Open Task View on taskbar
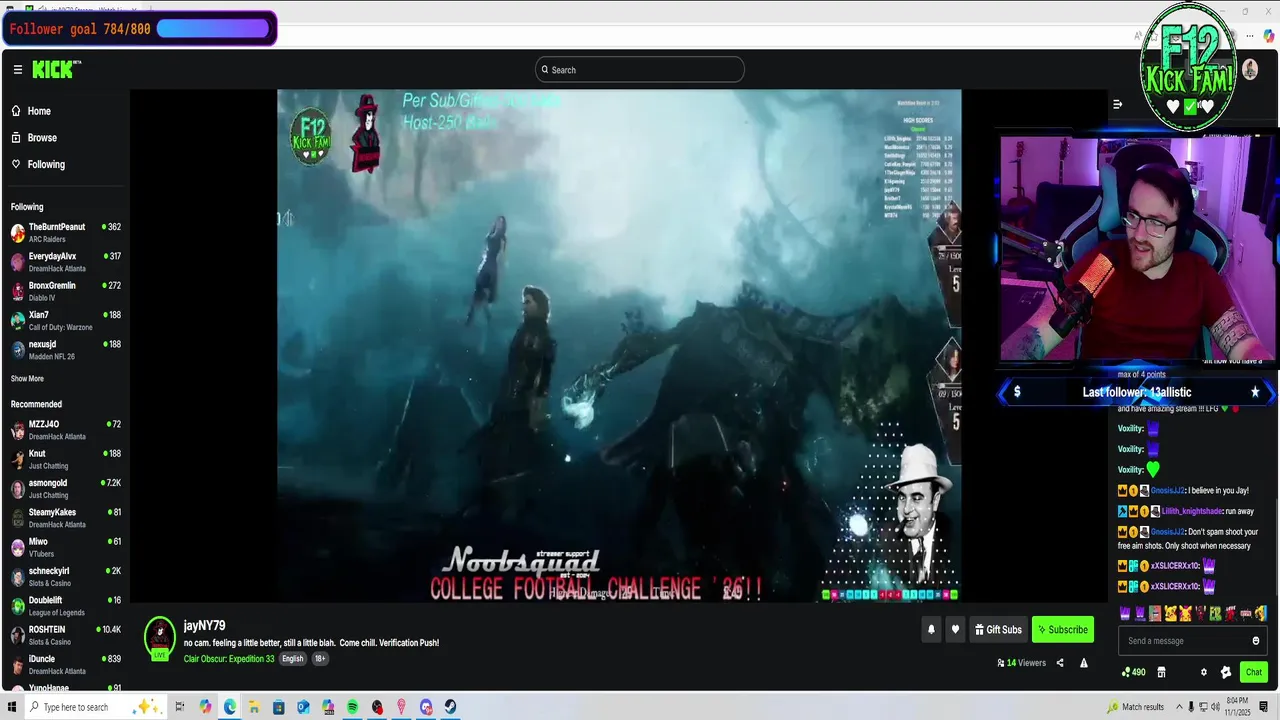Screen dimensions: 1280x720 coord(180,707)
